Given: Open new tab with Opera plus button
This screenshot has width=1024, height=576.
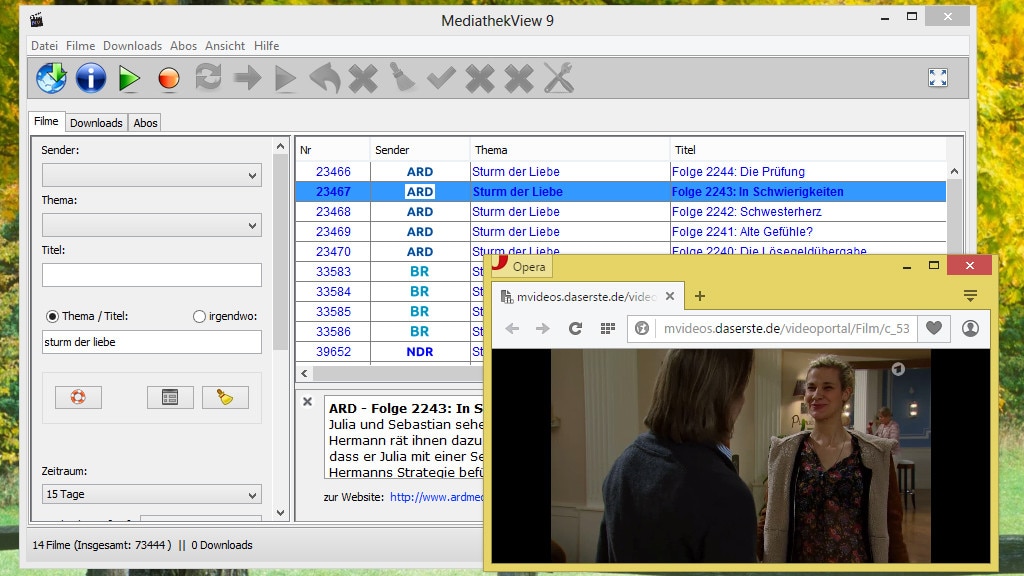Looking at the screenshot, I should pyautogui.click(x=700, y=296).
